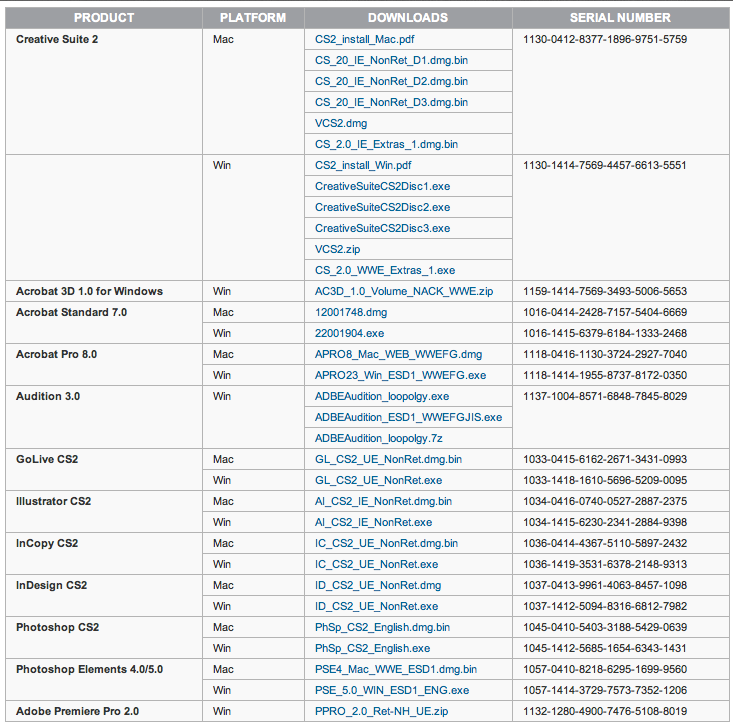Select the InDesign CS2 product label
This screenshot has height=723, width=733.
coord(51,586)
